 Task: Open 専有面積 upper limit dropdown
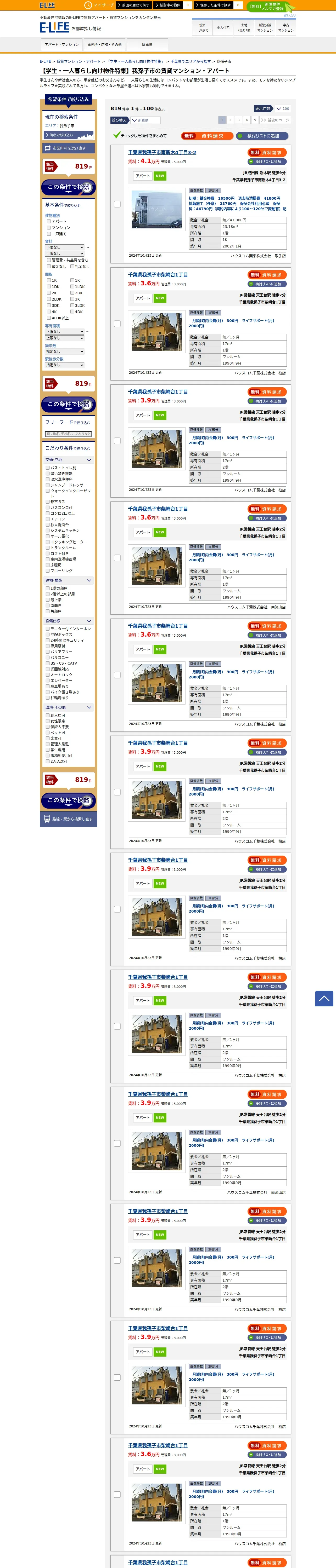coord(65,338)
